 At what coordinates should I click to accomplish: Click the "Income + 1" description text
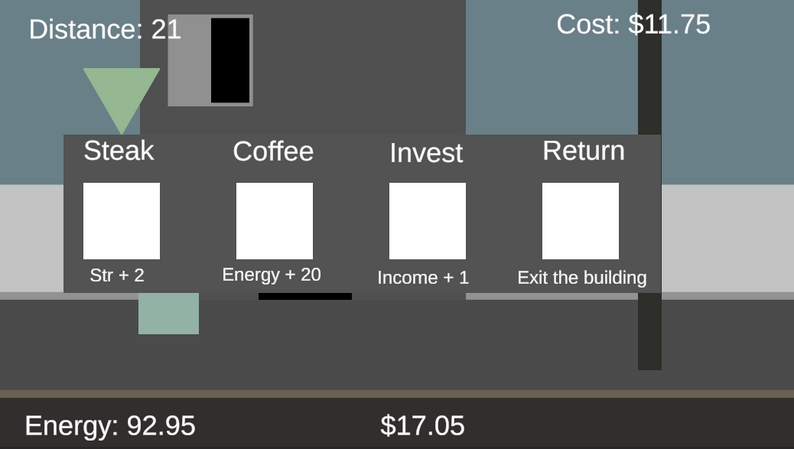(x=423, y=278)
